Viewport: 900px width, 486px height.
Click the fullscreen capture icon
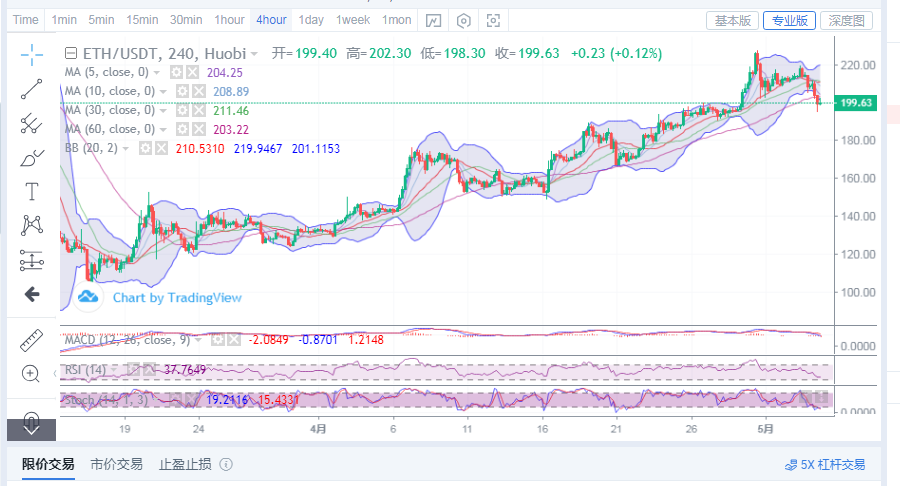493,20
